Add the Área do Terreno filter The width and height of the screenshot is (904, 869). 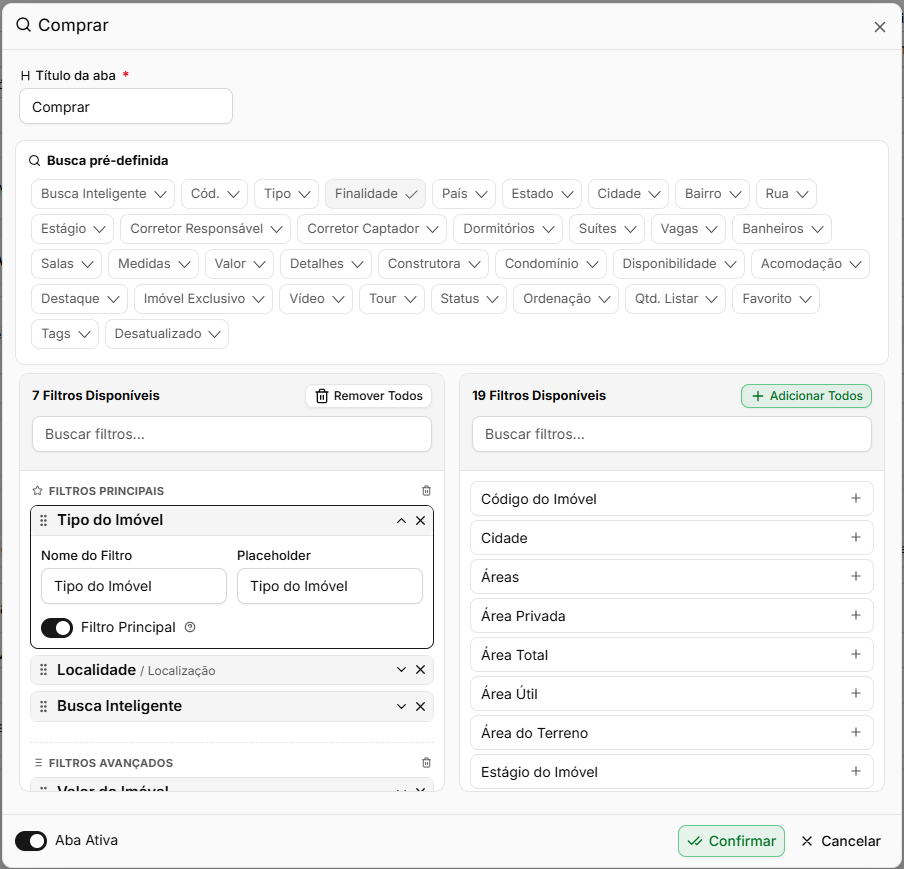pos(856,732)
